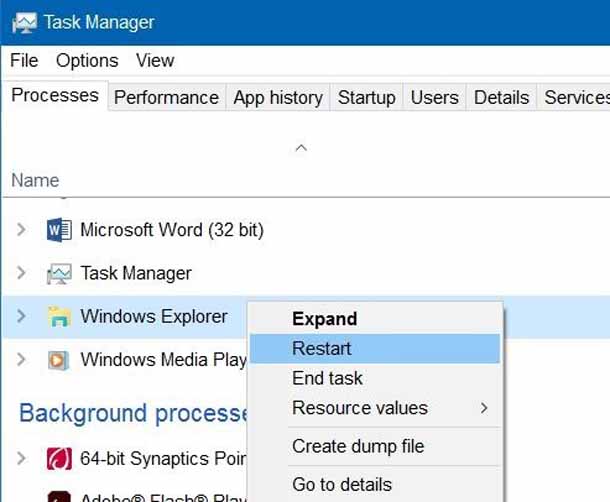Switch to the Startup tab

(x=366, y=97)
